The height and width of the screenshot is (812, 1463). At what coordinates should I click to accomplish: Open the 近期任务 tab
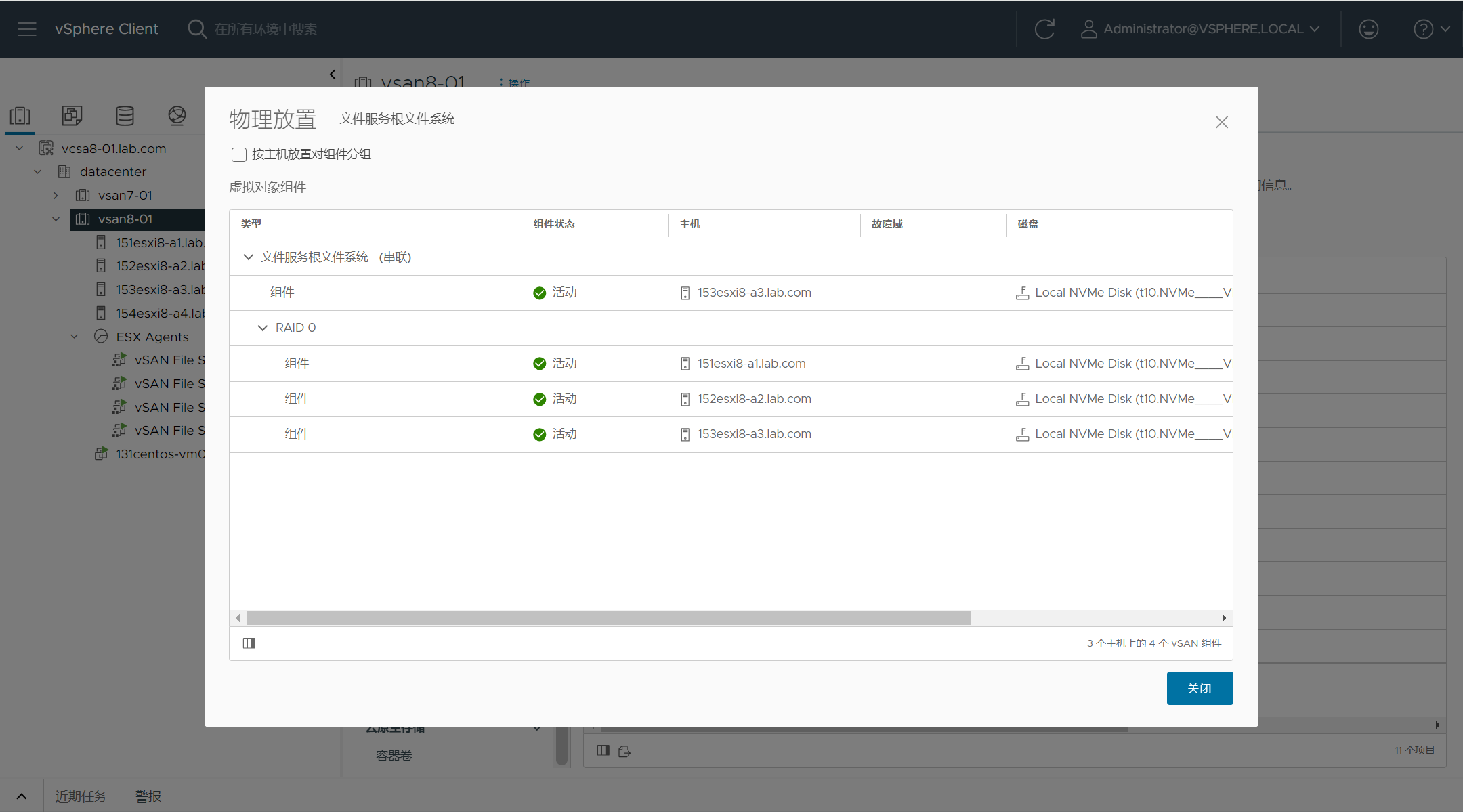point(81,796)
